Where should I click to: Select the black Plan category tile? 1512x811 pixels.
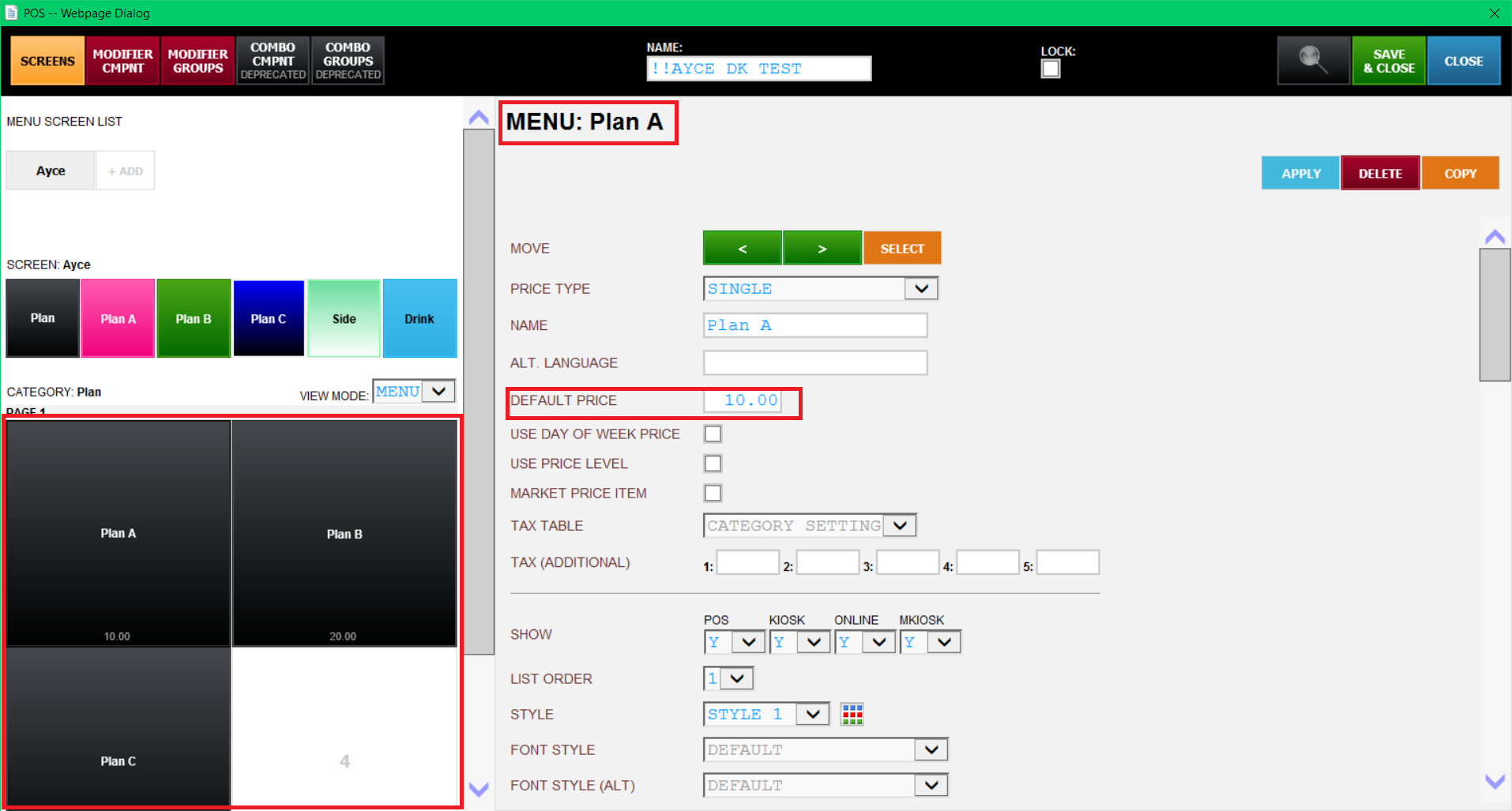pyautogui.click(x=43, y=318)
